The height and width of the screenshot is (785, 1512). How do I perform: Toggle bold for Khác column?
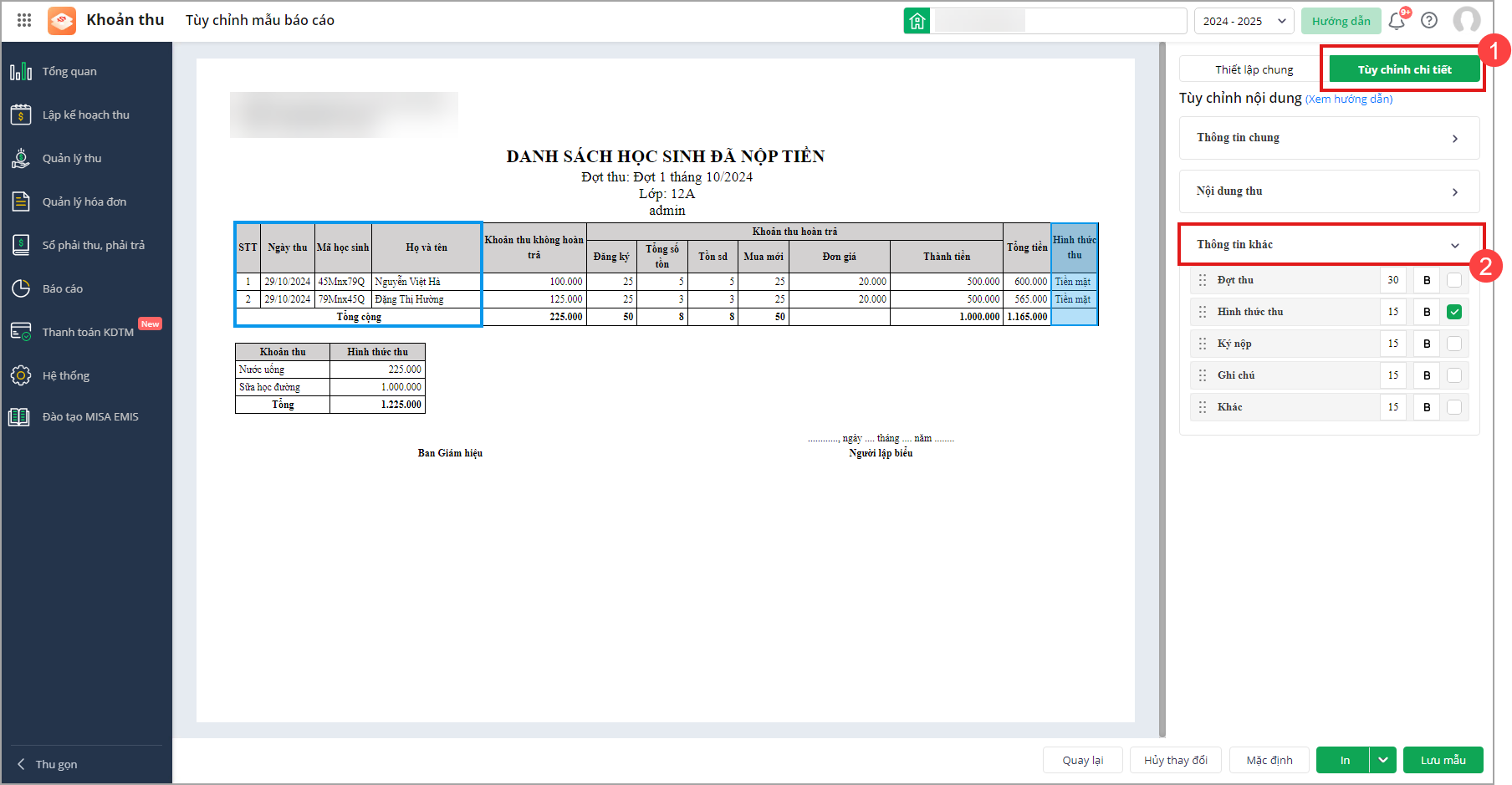tap(1427, 407)
